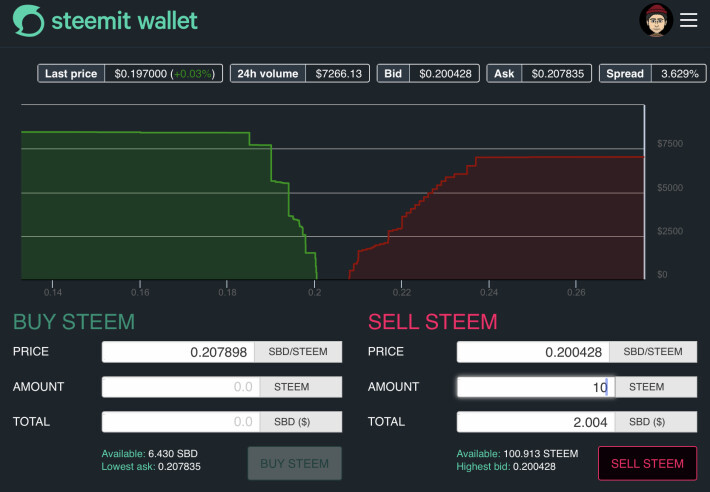Click Available 6.430 SBD balance

coord(149,454)
